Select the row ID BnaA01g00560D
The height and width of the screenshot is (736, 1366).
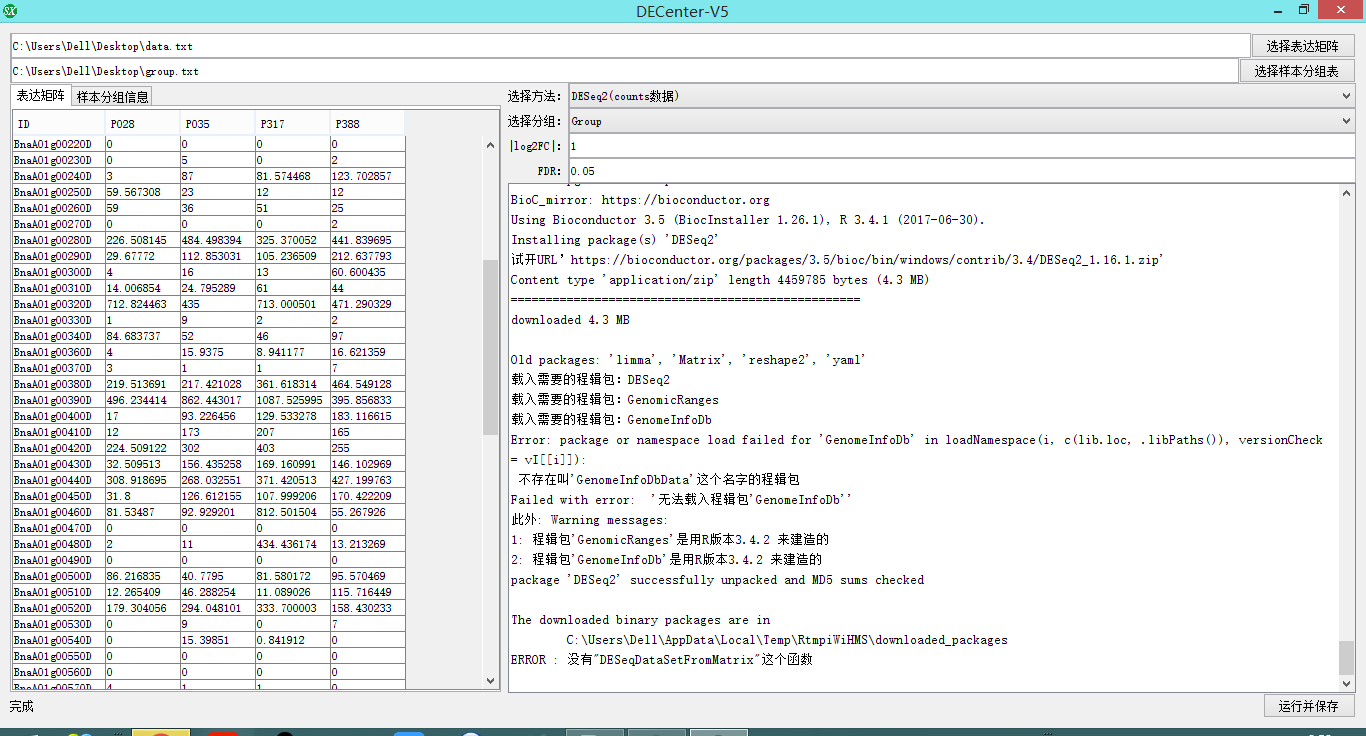58,672
